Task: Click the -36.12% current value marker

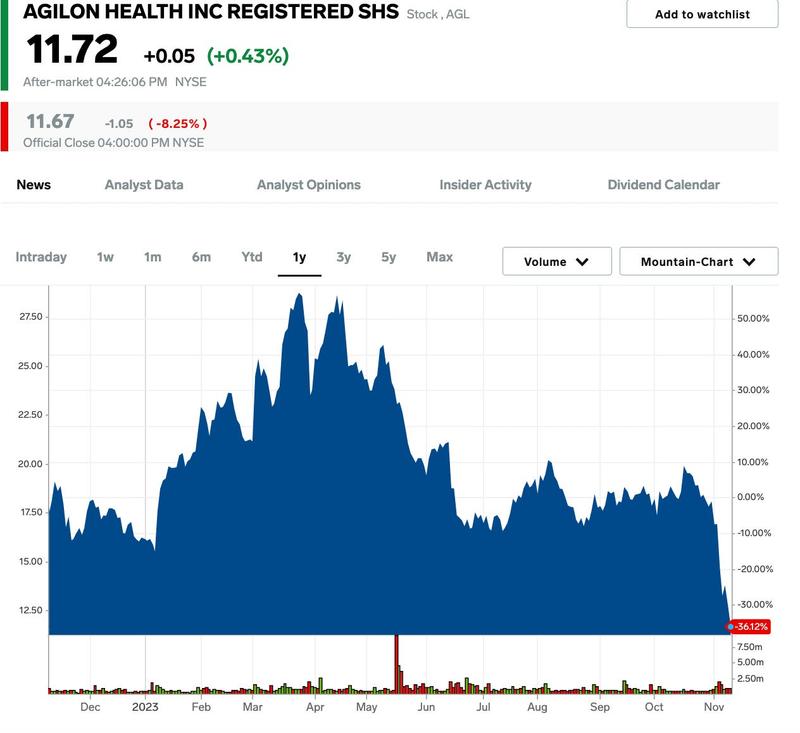Action: (748, 626)
